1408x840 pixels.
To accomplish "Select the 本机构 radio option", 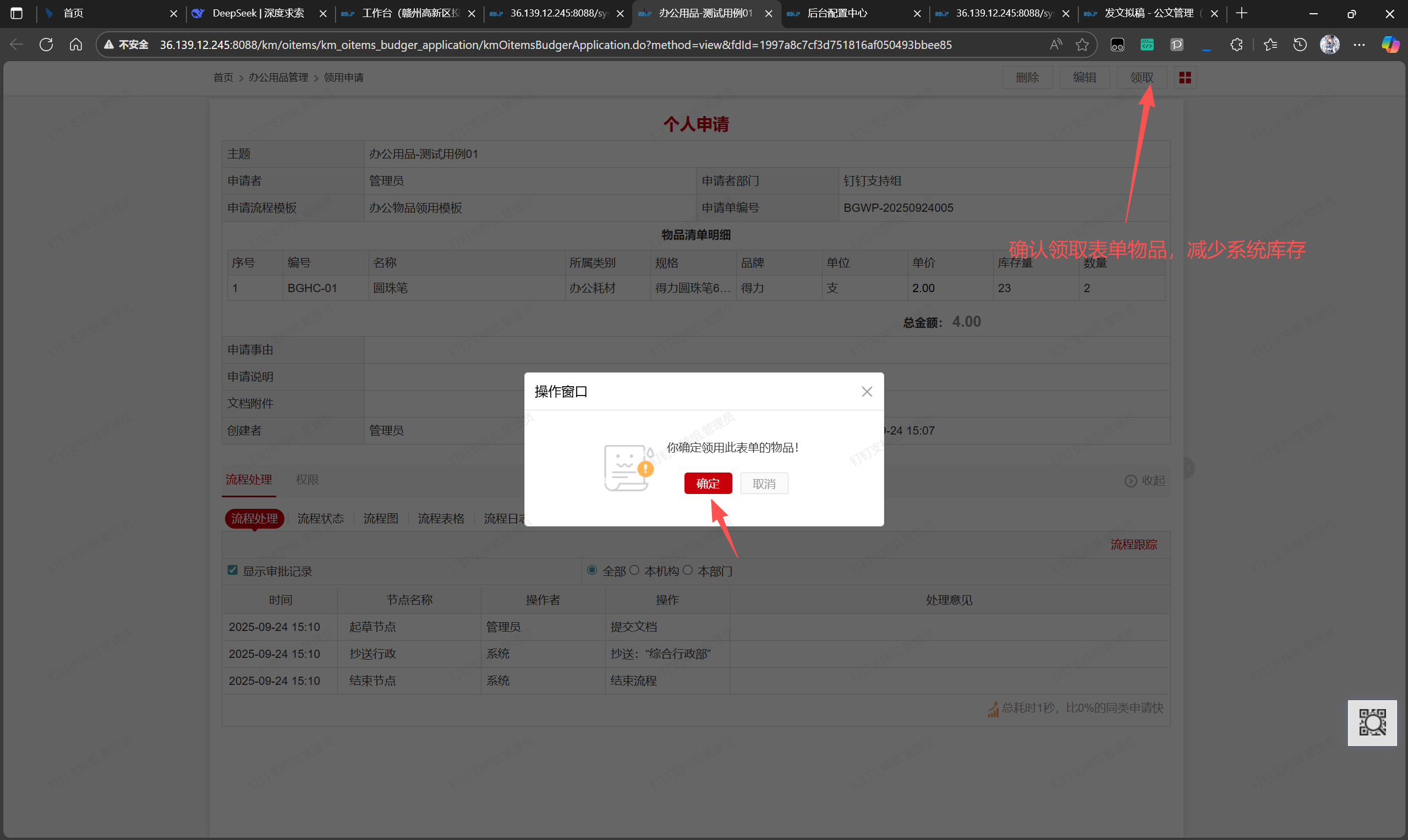I will point(634,570).
